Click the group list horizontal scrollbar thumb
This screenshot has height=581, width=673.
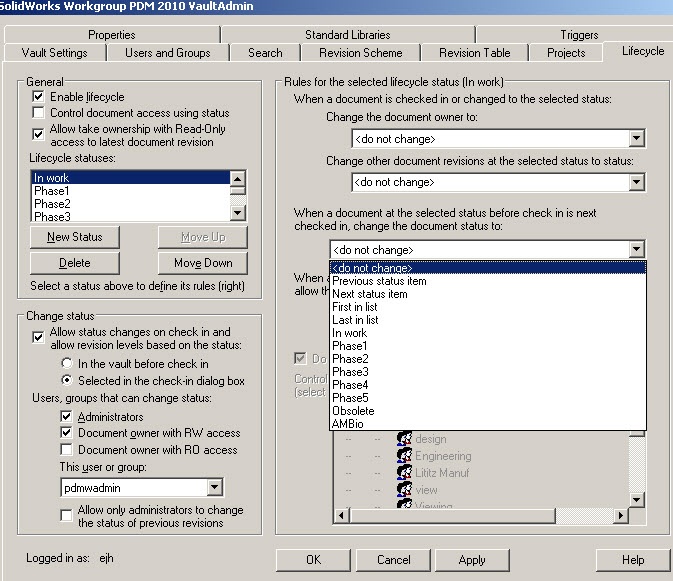(452, 515)
